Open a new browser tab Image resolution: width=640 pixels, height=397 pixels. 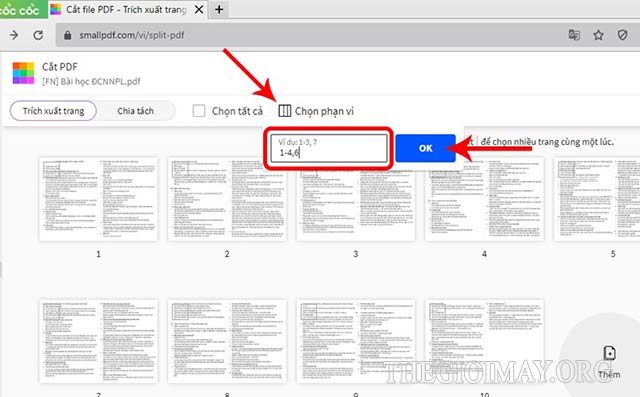[x=219, y=9]
